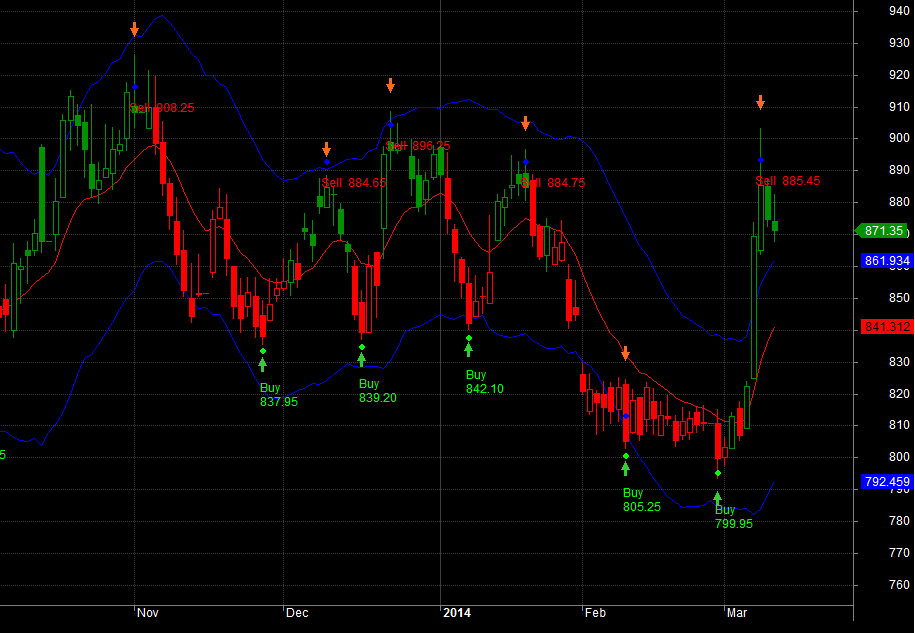Click the orange sell arrow above Sell 884.65
Viewport: 915px width, 633px height.
point(327,149)
